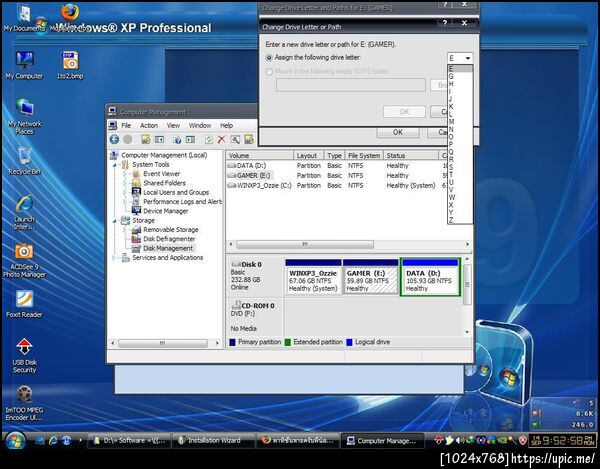This screenshot has height=469, width=600.
Task: Open My Computer desktop icon
Action: [x=24, y=65]
